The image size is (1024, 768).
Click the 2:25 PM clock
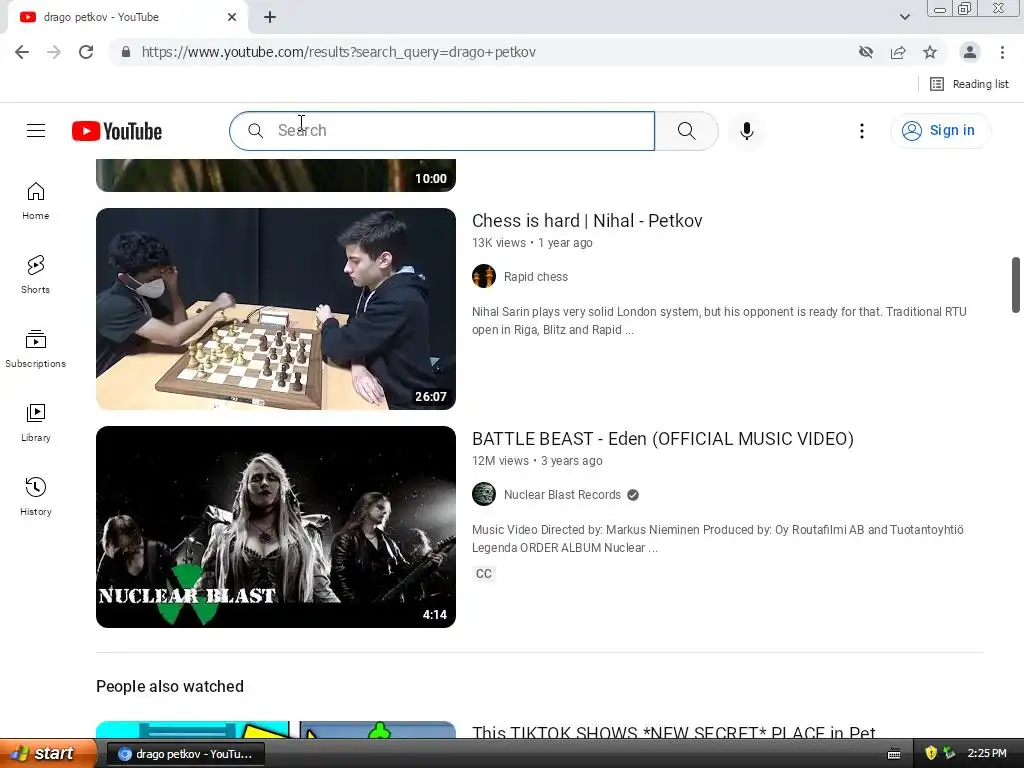point(987,753)
